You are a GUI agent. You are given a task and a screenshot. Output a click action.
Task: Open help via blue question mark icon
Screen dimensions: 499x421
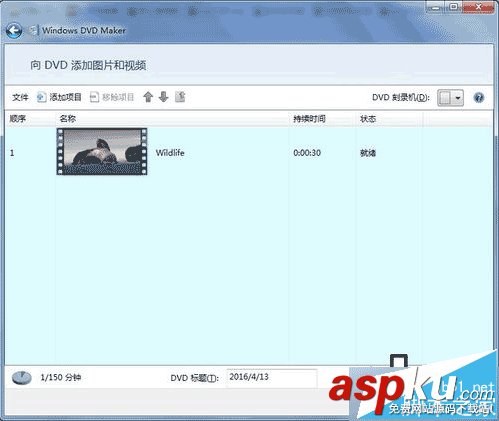coord(479,98)
